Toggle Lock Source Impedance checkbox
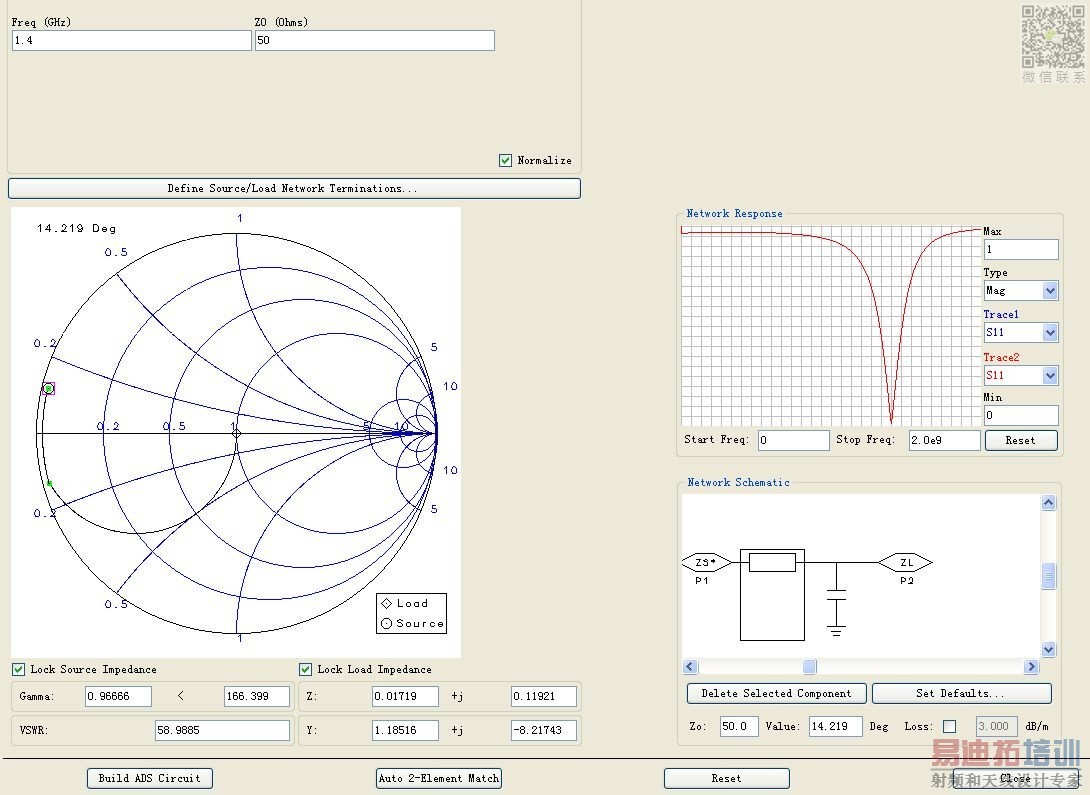This screenshot has height=795, width=1090. pyautogui.click(x=19, y=669)
